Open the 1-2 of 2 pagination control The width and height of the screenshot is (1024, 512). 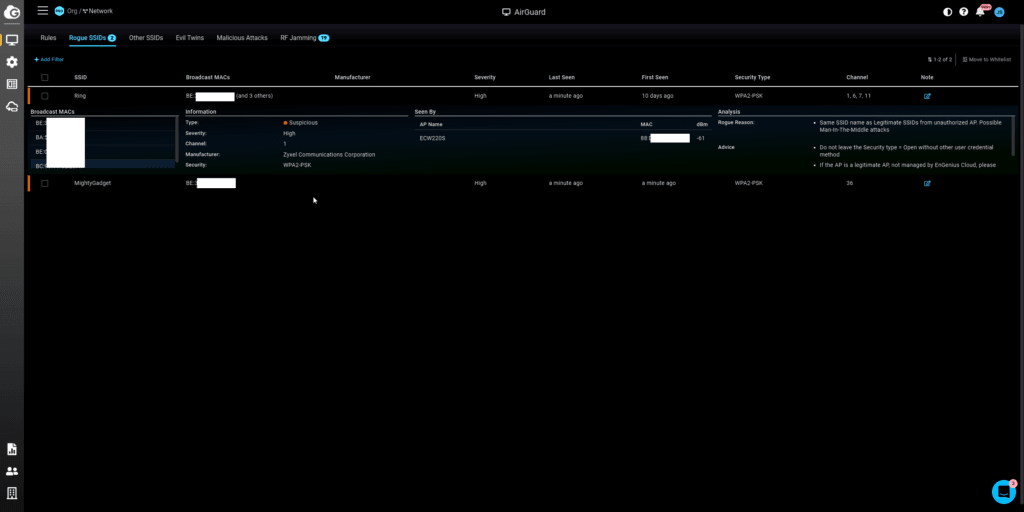pos(939,60)
